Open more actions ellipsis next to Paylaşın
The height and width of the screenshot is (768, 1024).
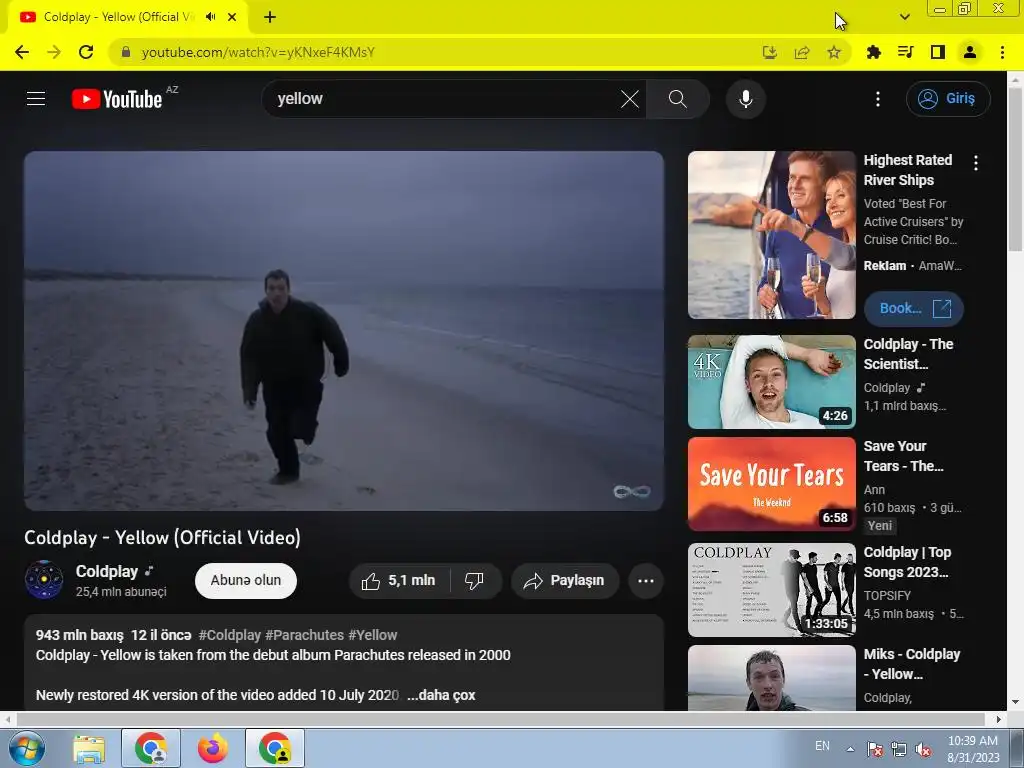pyautogui.click(x=646, y=581)
